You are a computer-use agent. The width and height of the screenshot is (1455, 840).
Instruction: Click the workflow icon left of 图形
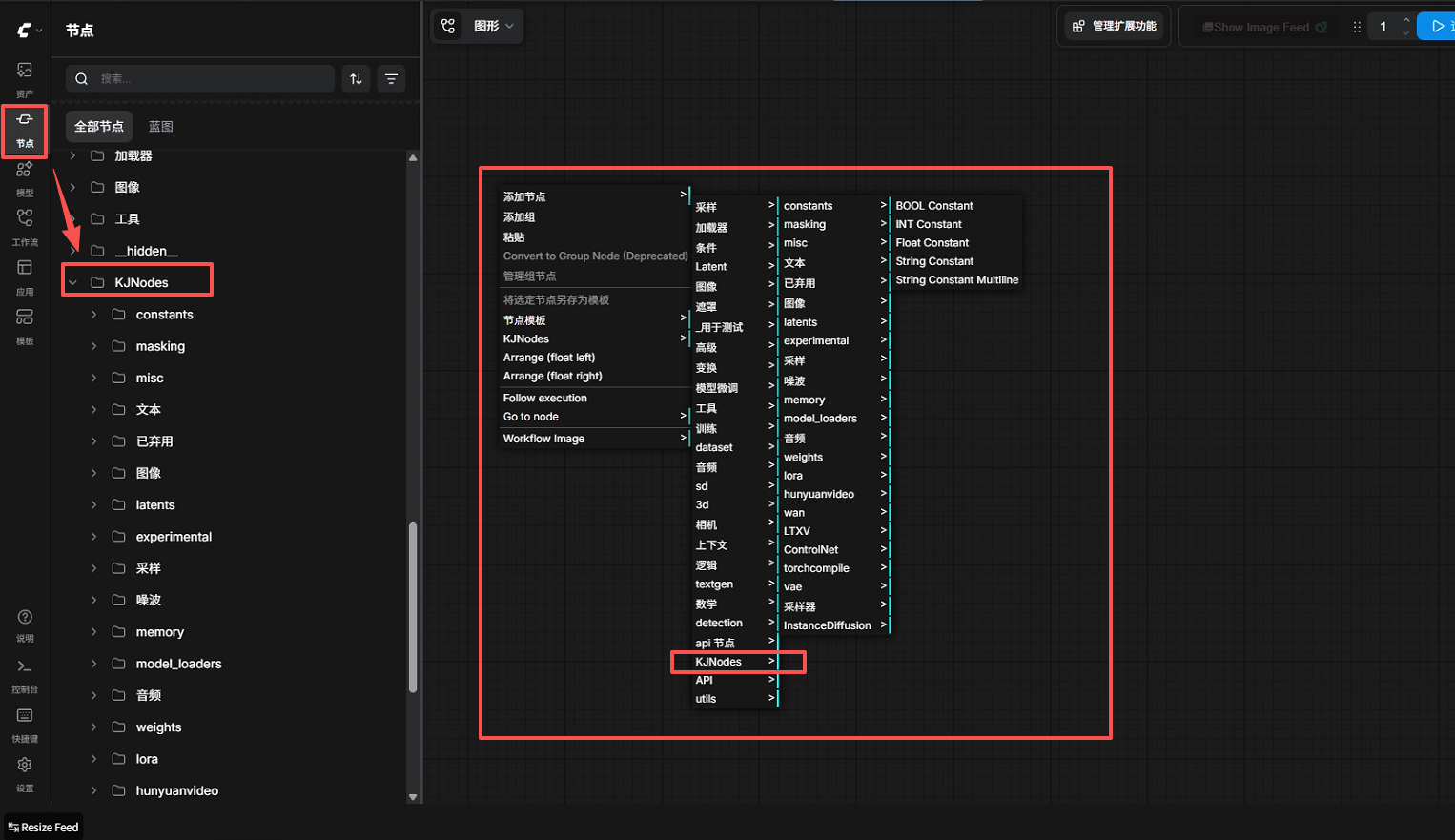(x=448, y=27)
